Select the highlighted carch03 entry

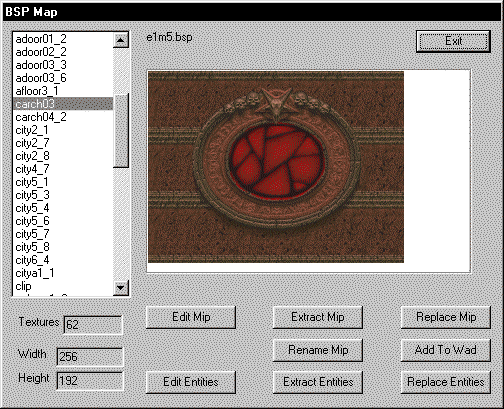pyautogui.click(x=63, y=104)
